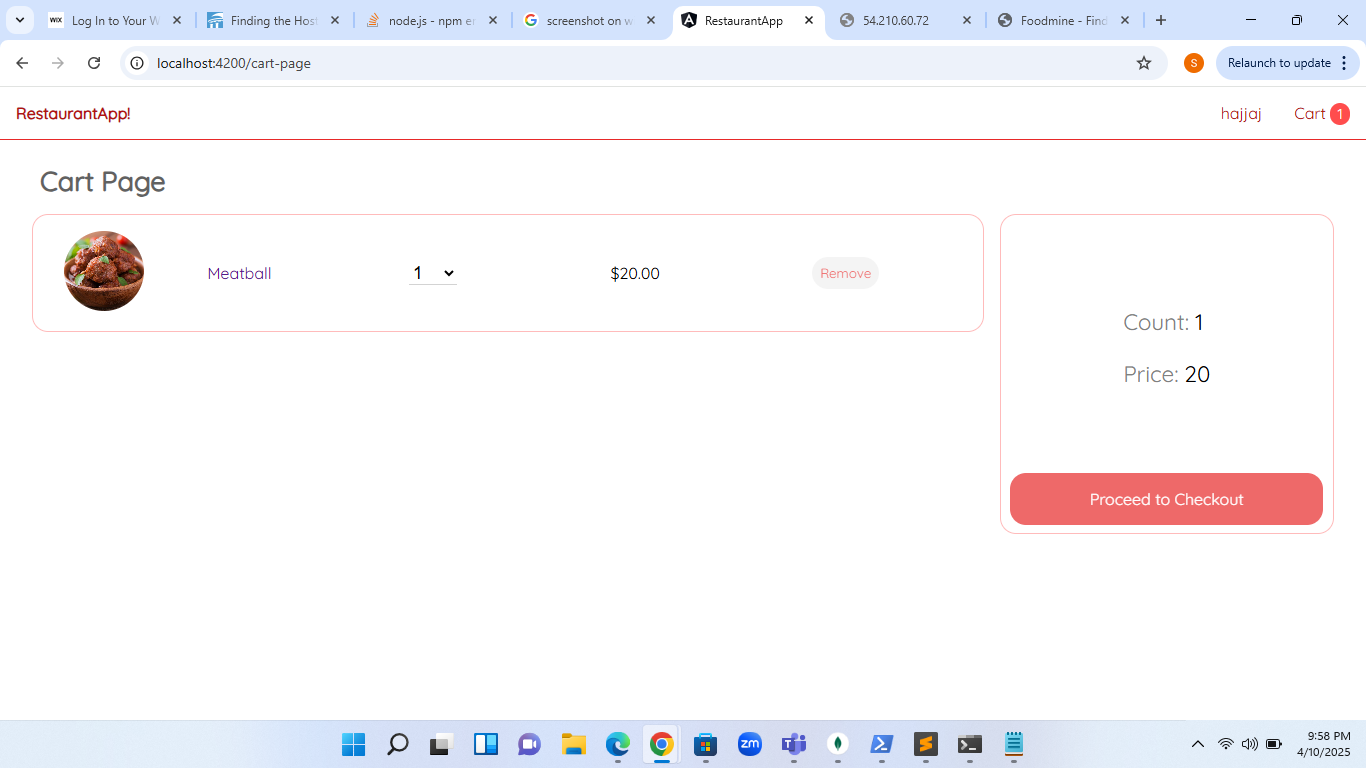The width and height of the screenshot is (1366, 768).
Task: Bookmark the page with the star icon
Action: pyautogui.click(x=1143, y=62)
